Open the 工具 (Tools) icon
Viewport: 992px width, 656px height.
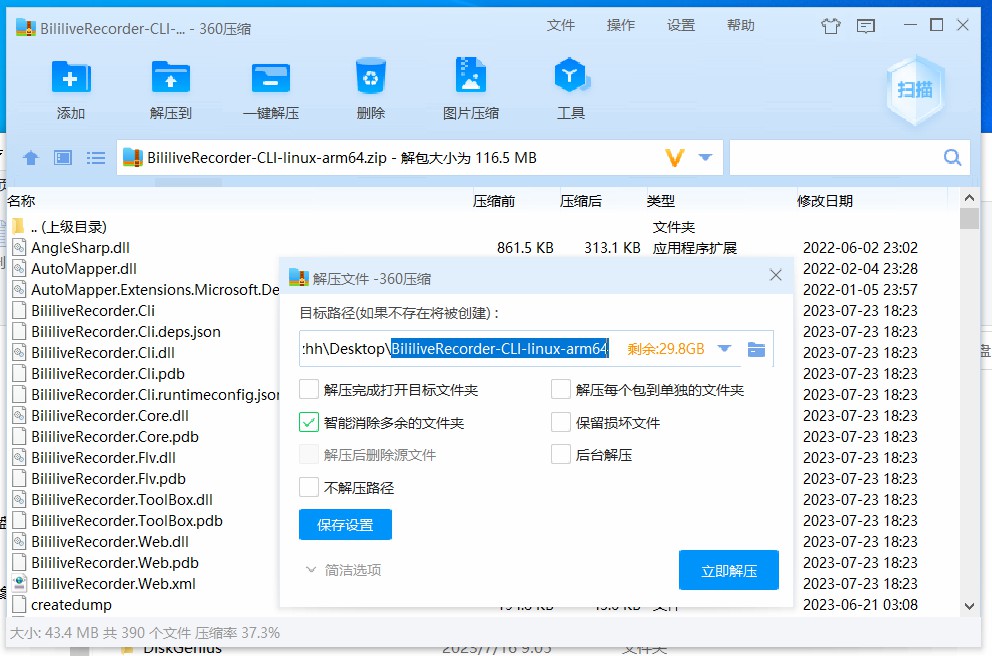571,76
